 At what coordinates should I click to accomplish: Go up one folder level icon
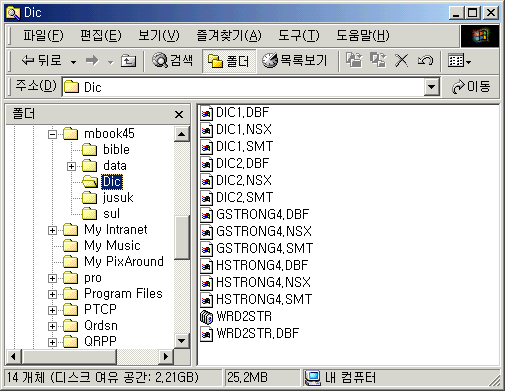[128, 61]
